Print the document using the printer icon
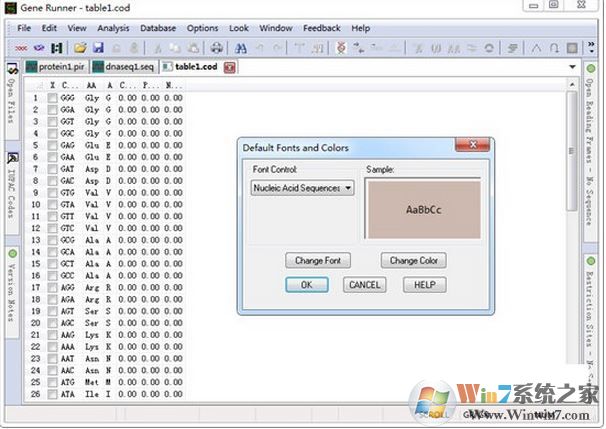 click(217, 48)
